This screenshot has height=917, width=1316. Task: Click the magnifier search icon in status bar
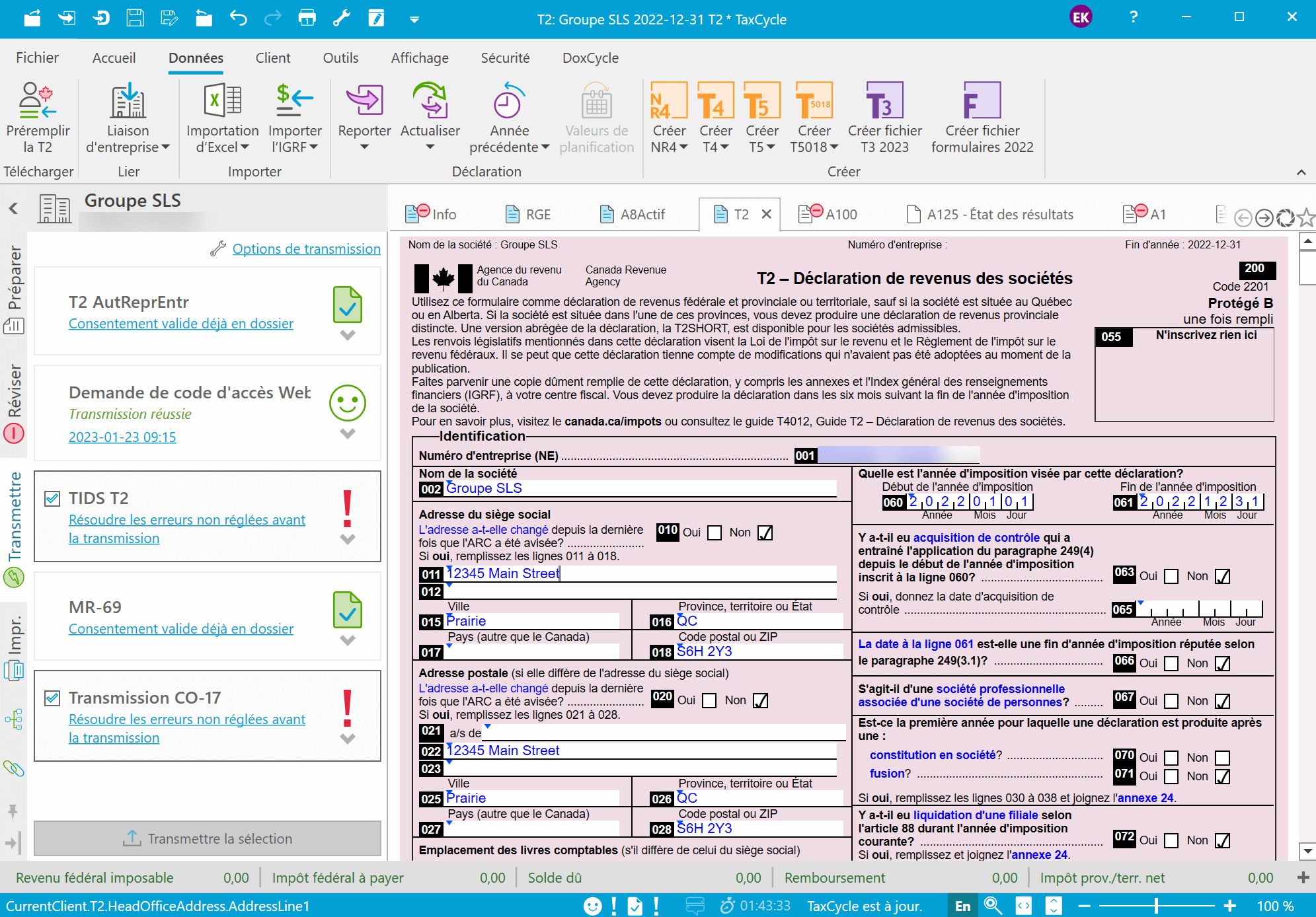[x=992, y=905]
